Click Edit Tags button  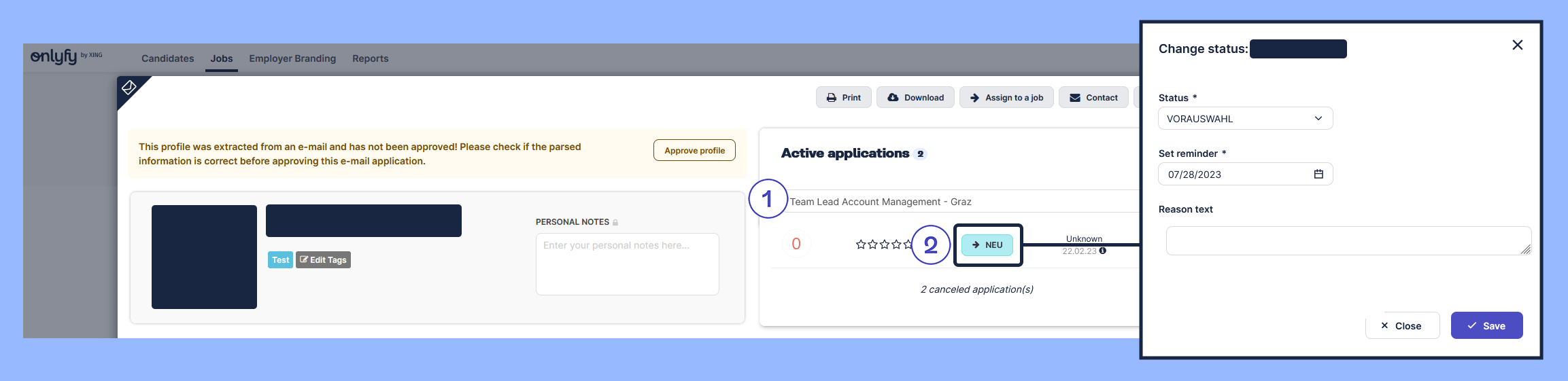coord(323,260)
